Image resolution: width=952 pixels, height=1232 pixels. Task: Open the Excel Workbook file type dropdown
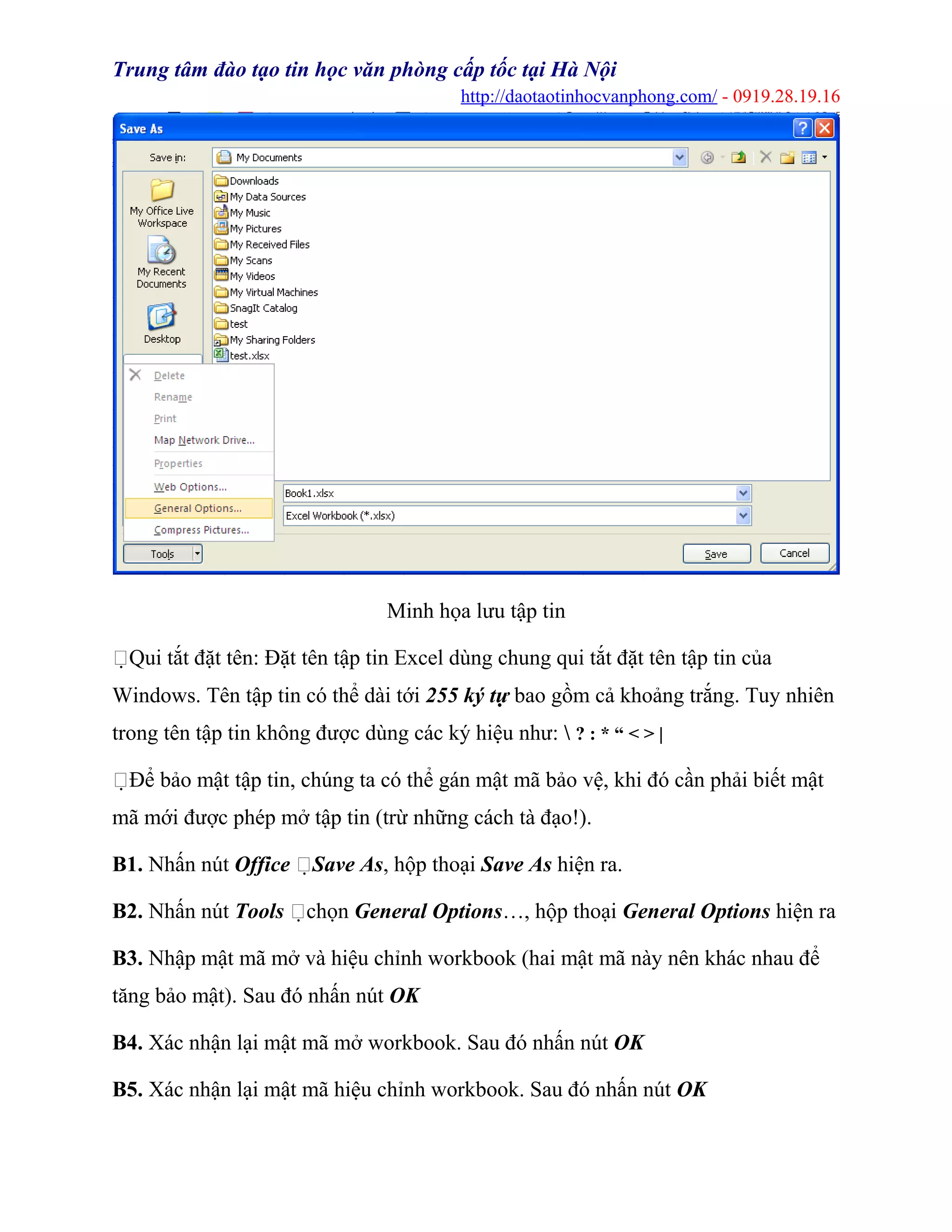pyautogui.click(x=743, y=516)
